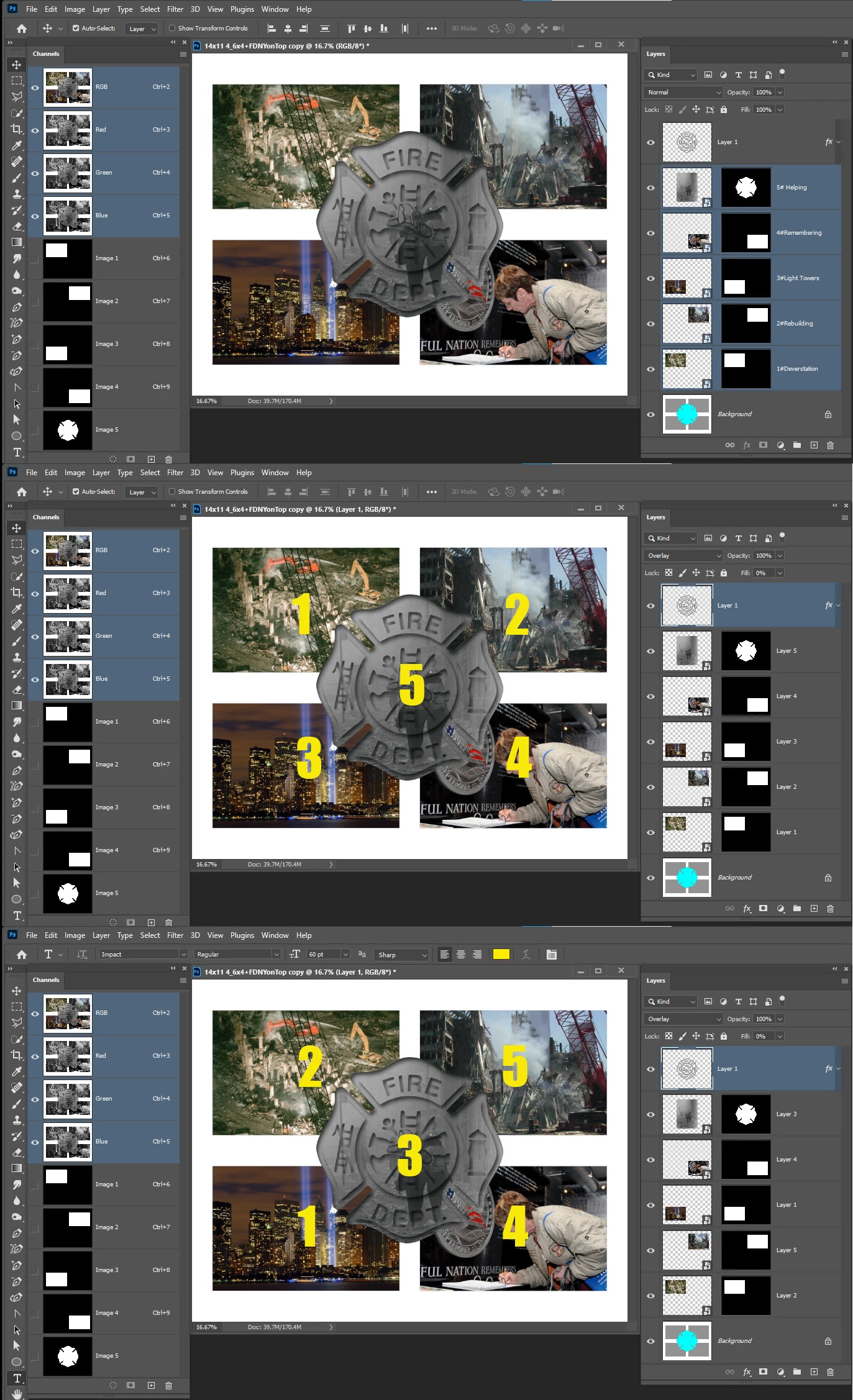Select Spot Healing Brush in top window
This screenshot has width=853, height=1400.
tap(17, 161)
